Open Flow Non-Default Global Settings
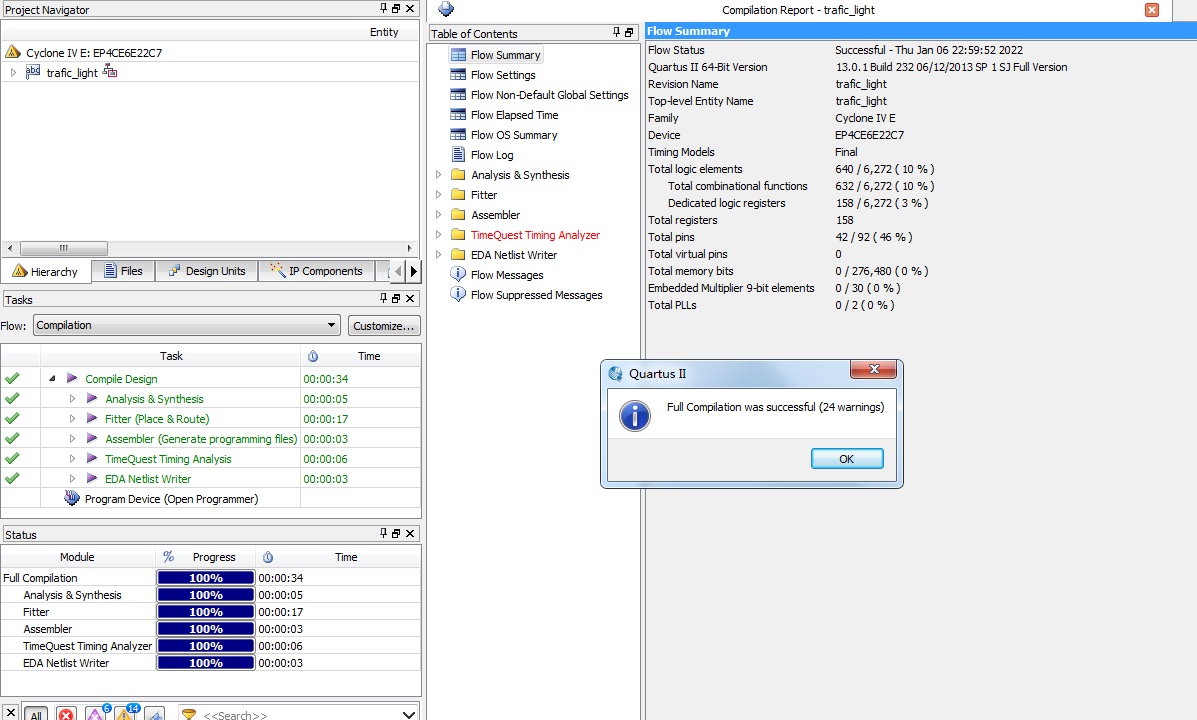The image size is (1197, 720). (x=550, y=95)
